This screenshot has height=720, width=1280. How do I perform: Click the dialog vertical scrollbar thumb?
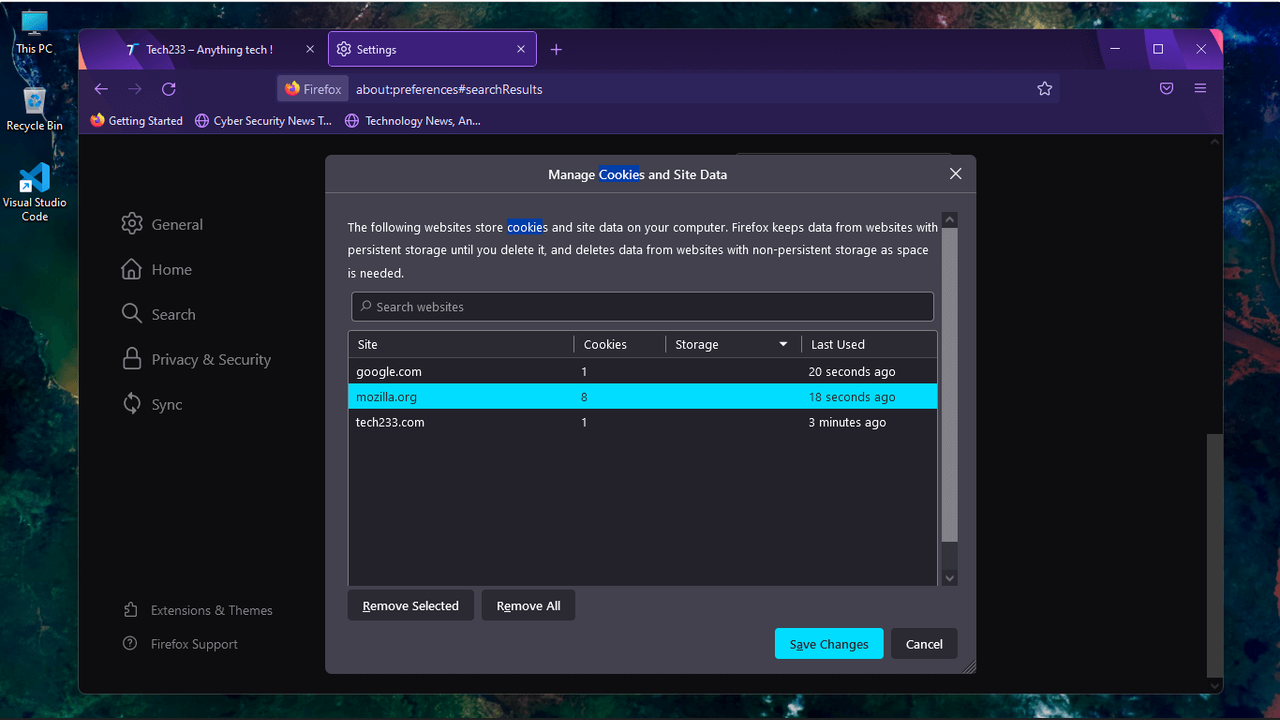pos(950,385)
